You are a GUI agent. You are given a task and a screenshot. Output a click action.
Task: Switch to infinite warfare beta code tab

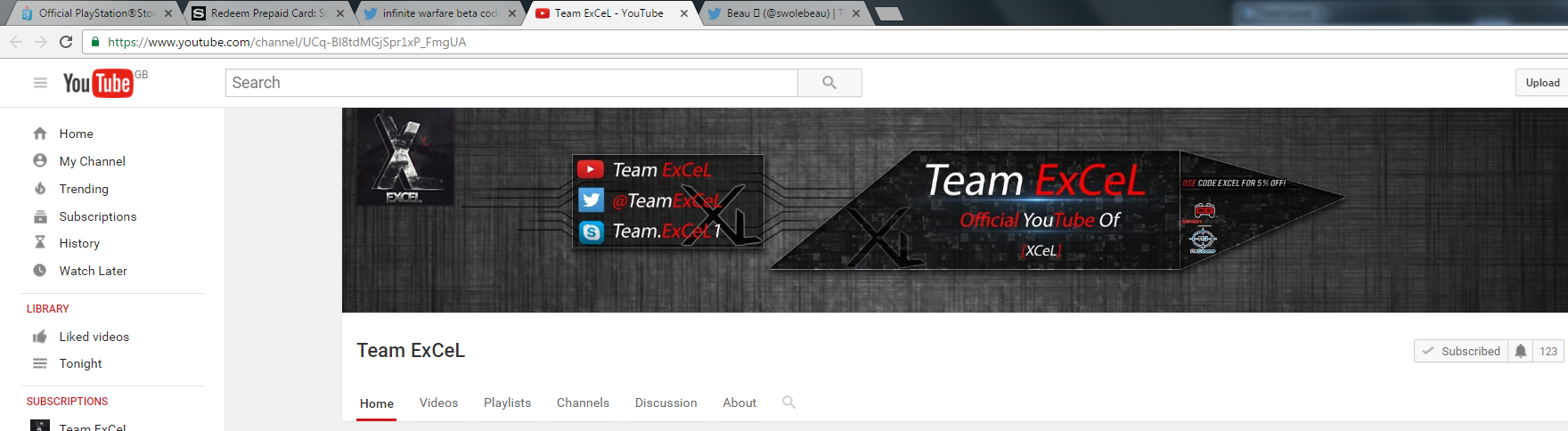tap(439, 13)
